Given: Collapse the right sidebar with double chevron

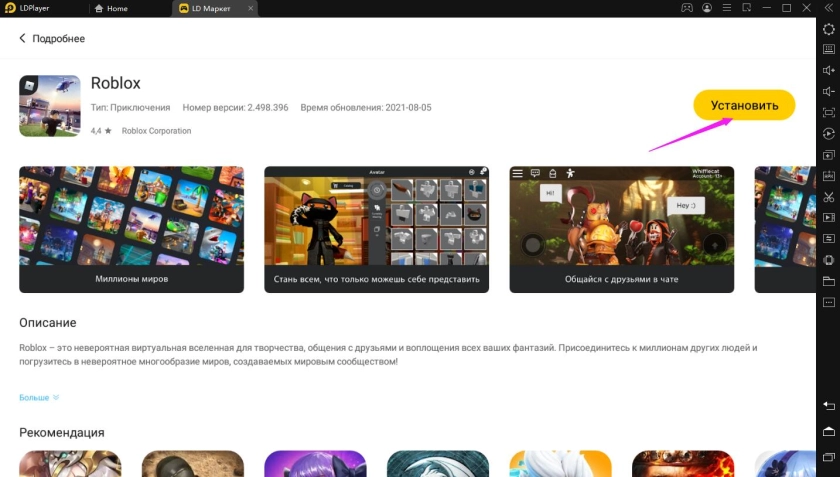Looking at the screenshot, I should tap(829, 8).
